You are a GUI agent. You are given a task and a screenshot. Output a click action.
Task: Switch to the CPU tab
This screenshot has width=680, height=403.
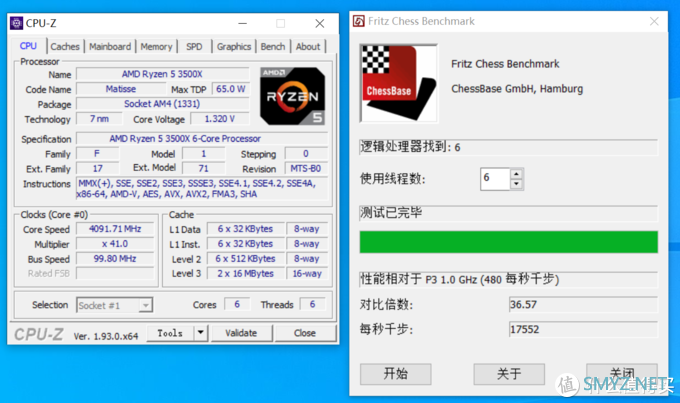click(28, 46)
